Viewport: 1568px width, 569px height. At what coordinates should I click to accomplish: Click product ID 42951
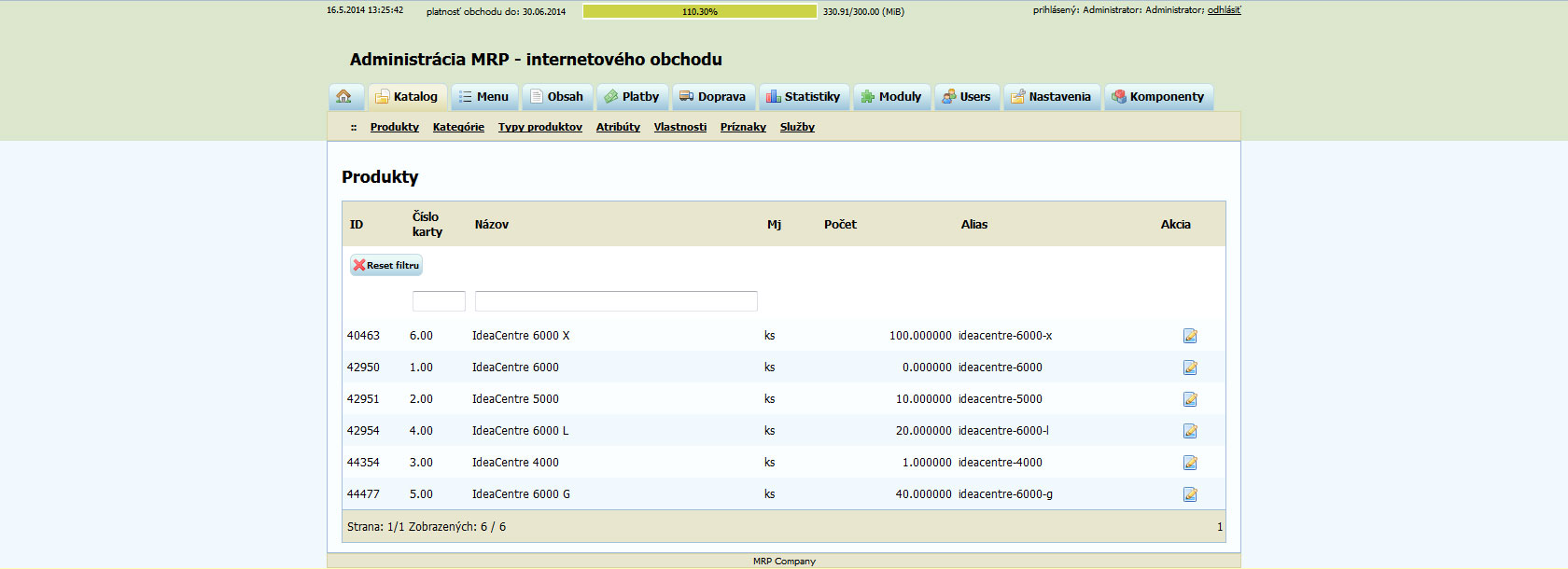tap(364, 399)
